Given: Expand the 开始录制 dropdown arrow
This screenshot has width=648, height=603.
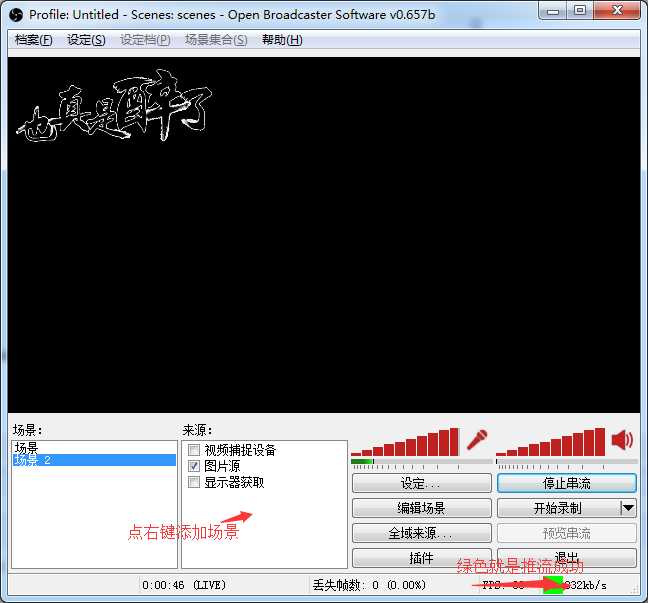Looking at the screenshot, I should click(628, 508).
